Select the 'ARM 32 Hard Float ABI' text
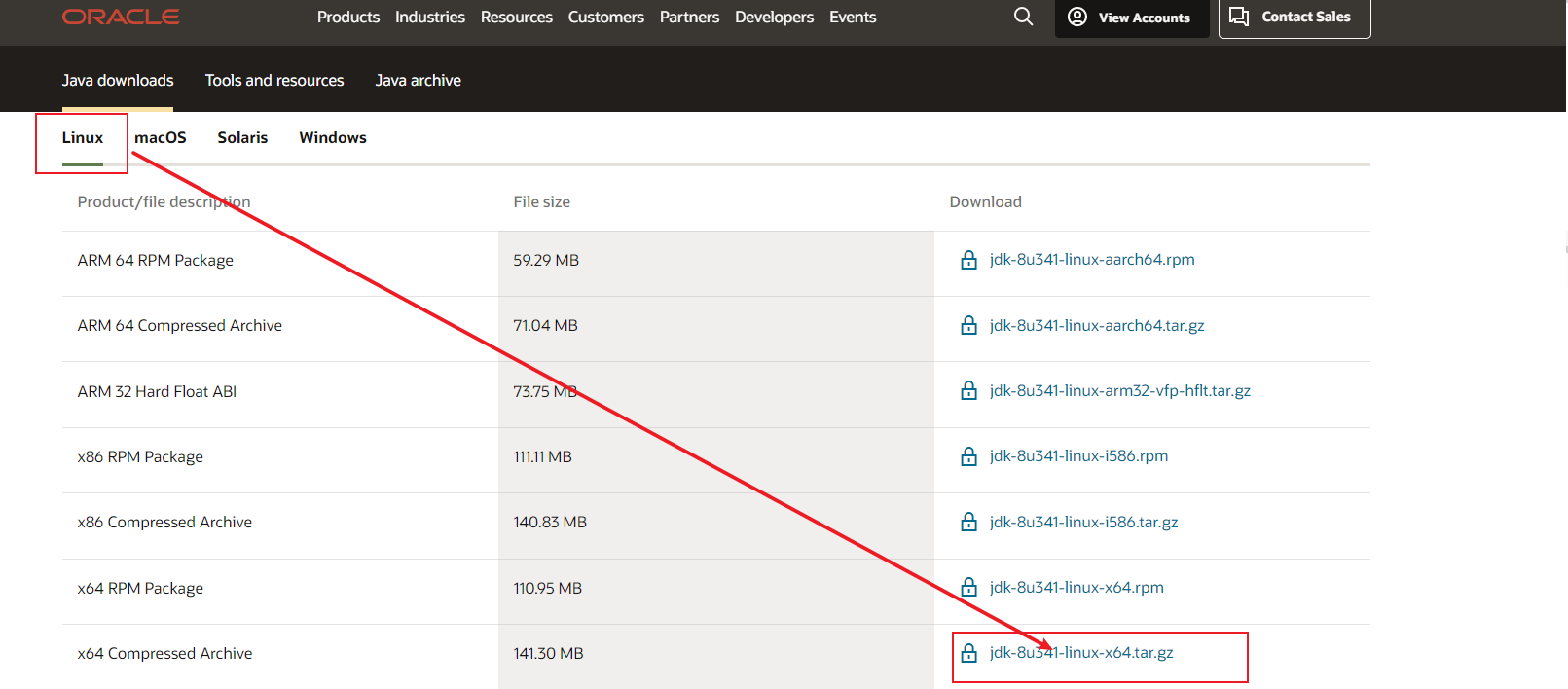1568x689 pixels. coord(157,391)
